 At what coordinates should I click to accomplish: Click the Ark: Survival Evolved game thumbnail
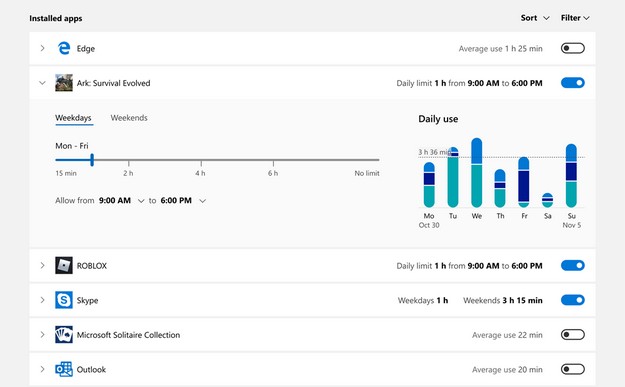coord(64,83)
